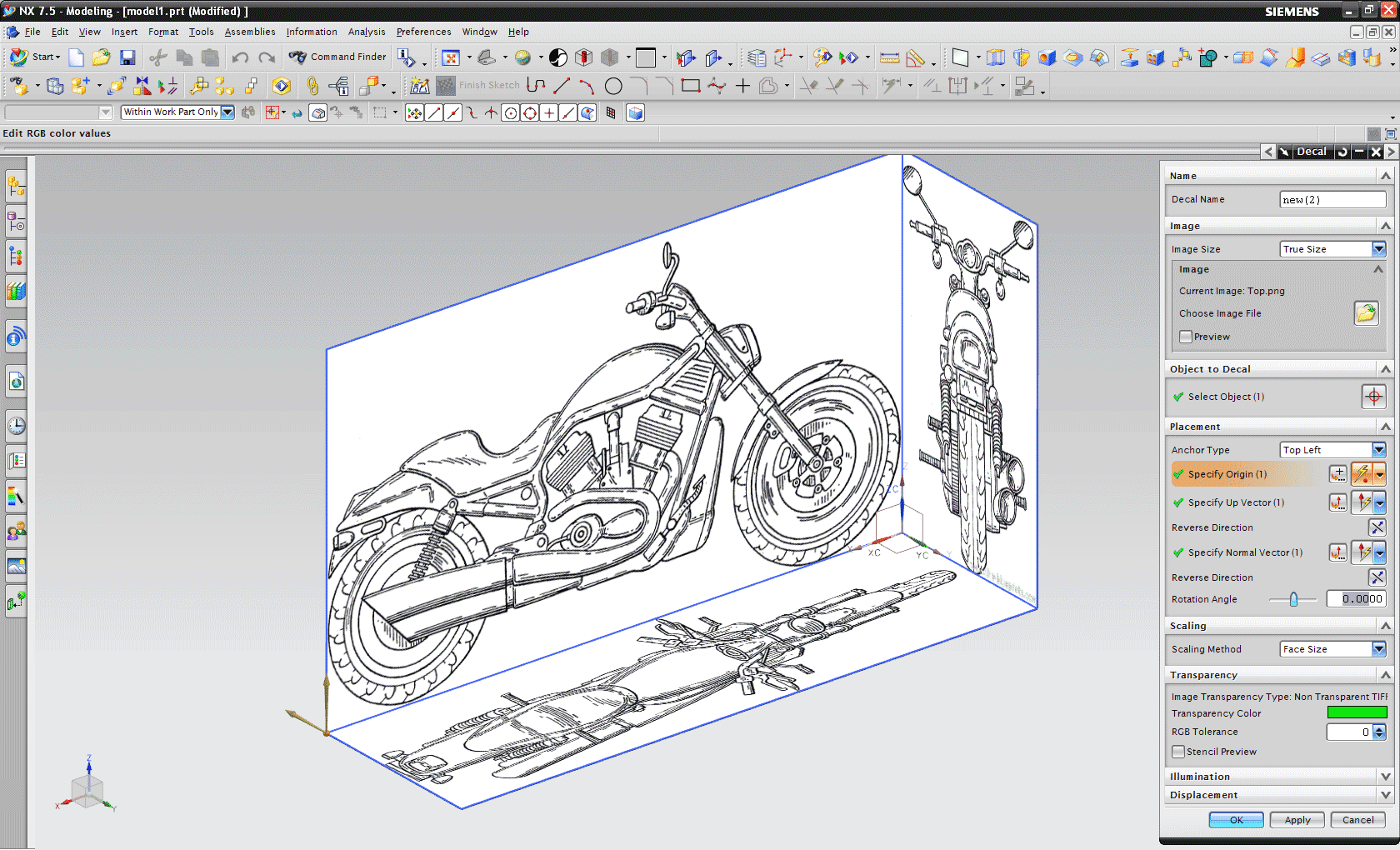Screen dimensions: 1400x850
Task: Click the first Reverse Direction icon
Action: coord(1377,527)
